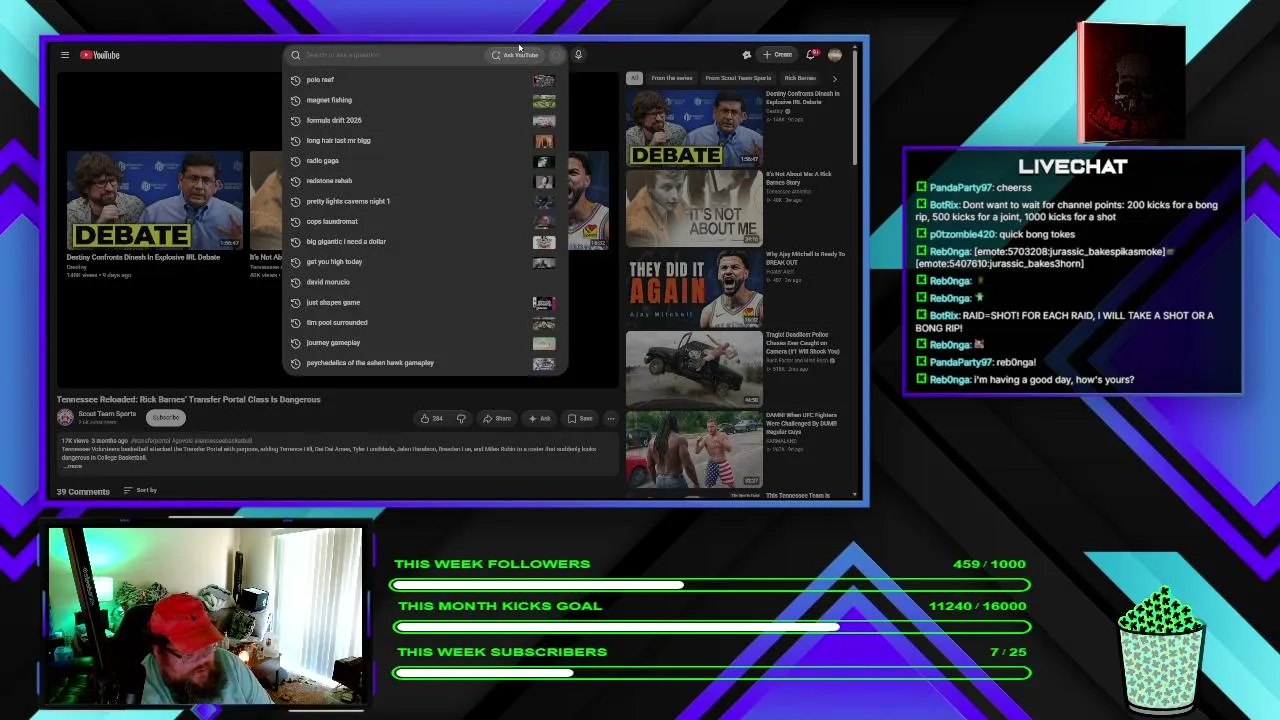
Task: Click the history icon beside 'radio gaga'
Action: 295,161
